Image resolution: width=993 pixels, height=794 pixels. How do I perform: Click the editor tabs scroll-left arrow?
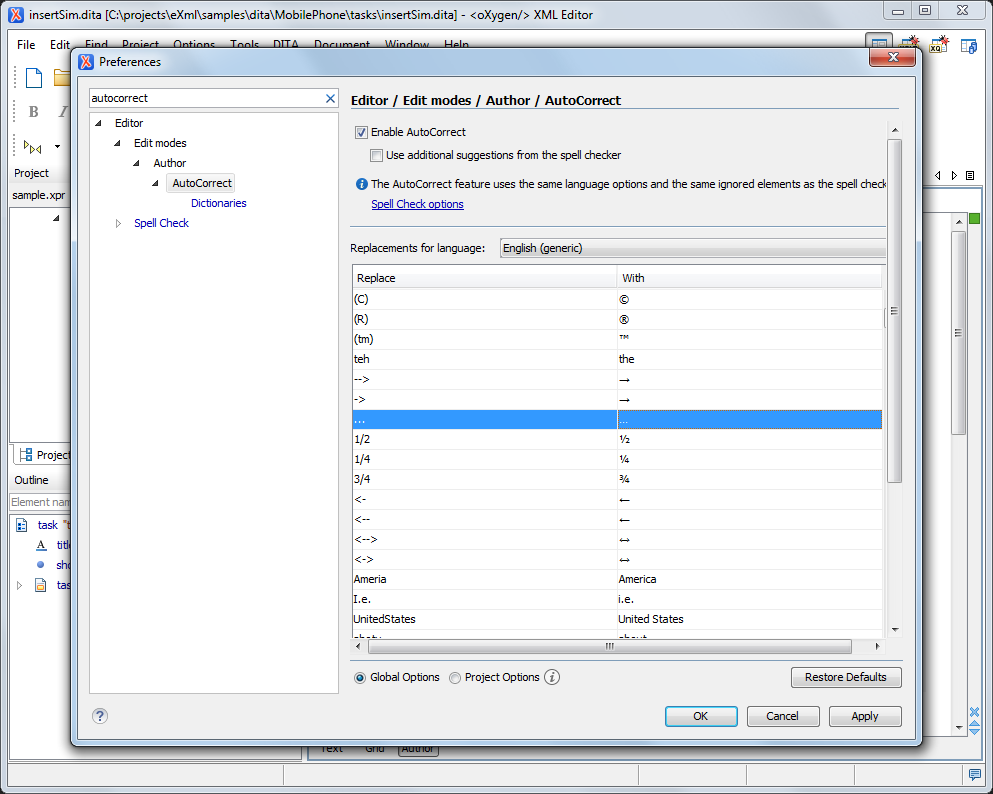tap(938, 175)
